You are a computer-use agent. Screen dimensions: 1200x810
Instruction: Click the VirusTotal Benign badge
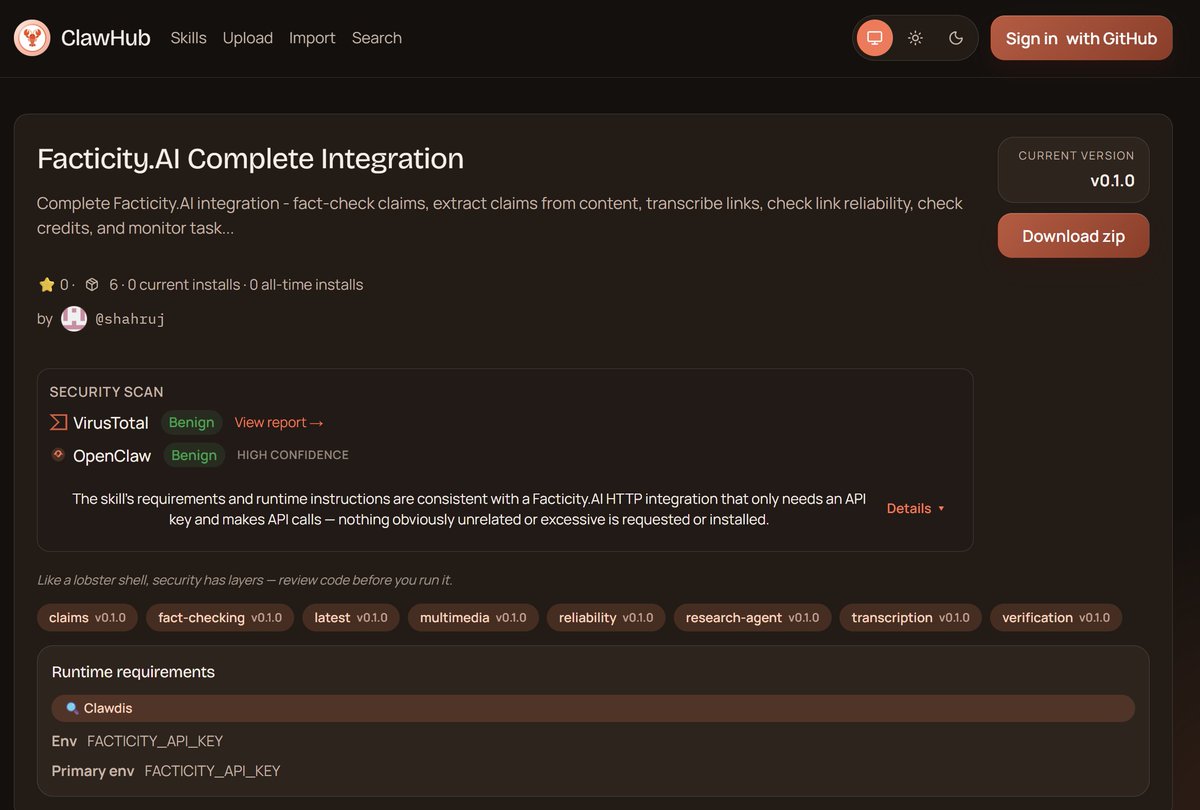coord(191,423)
